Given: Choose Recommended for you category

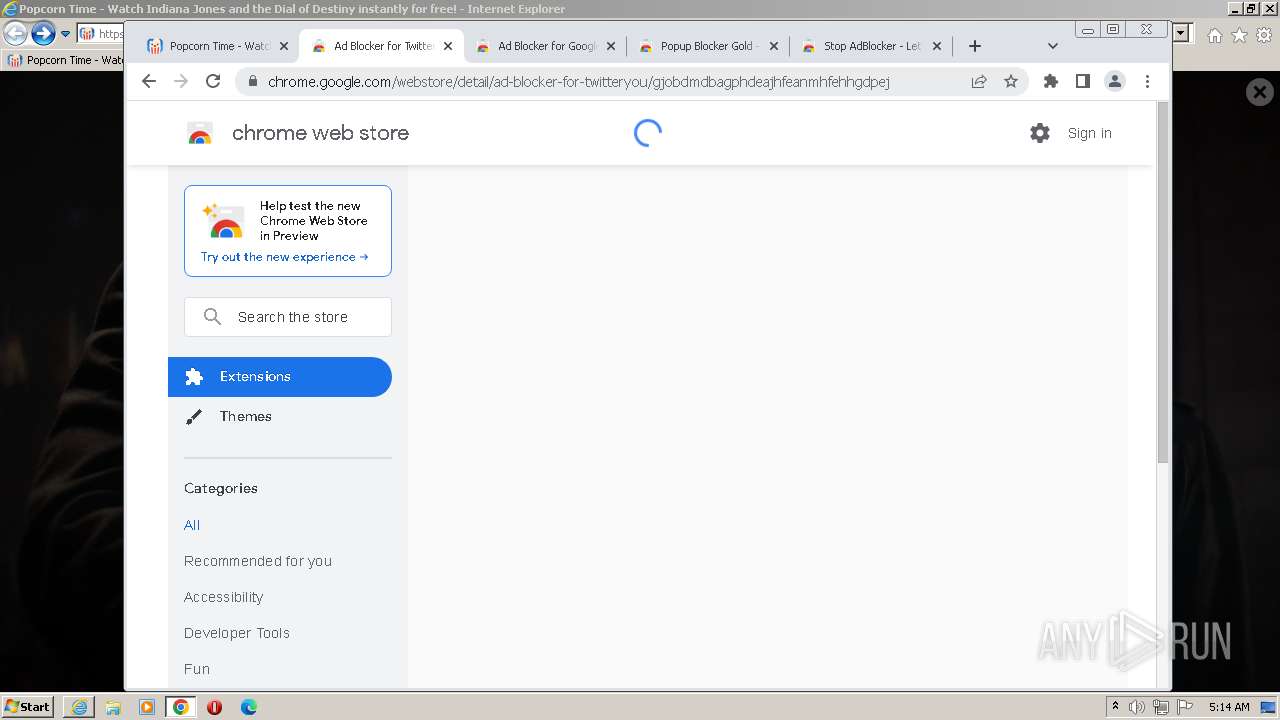Looking at the screenshot, I should tap(258, 561).
